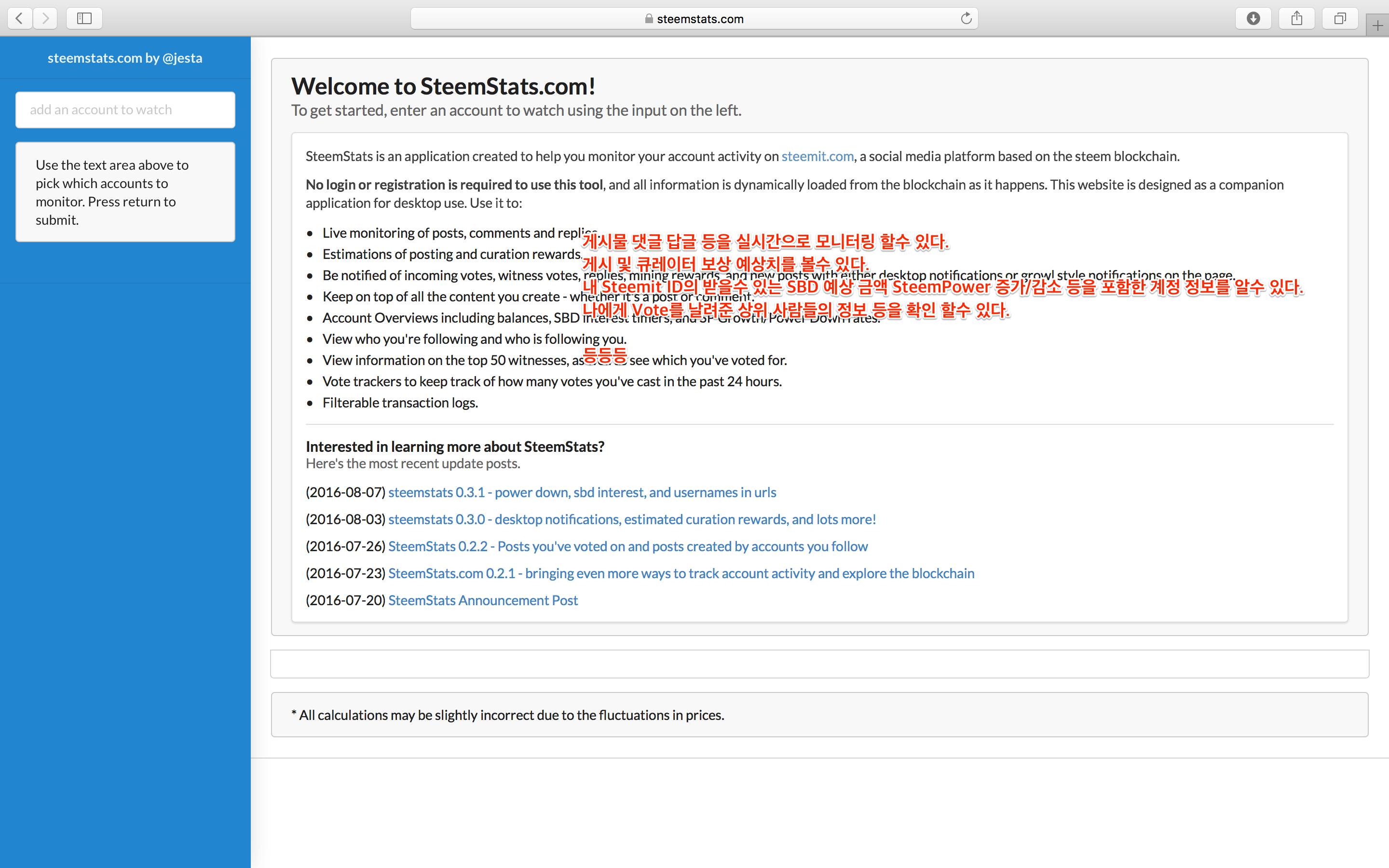Click the 'To get started, enter an account' subtitle

click(517, 110)
